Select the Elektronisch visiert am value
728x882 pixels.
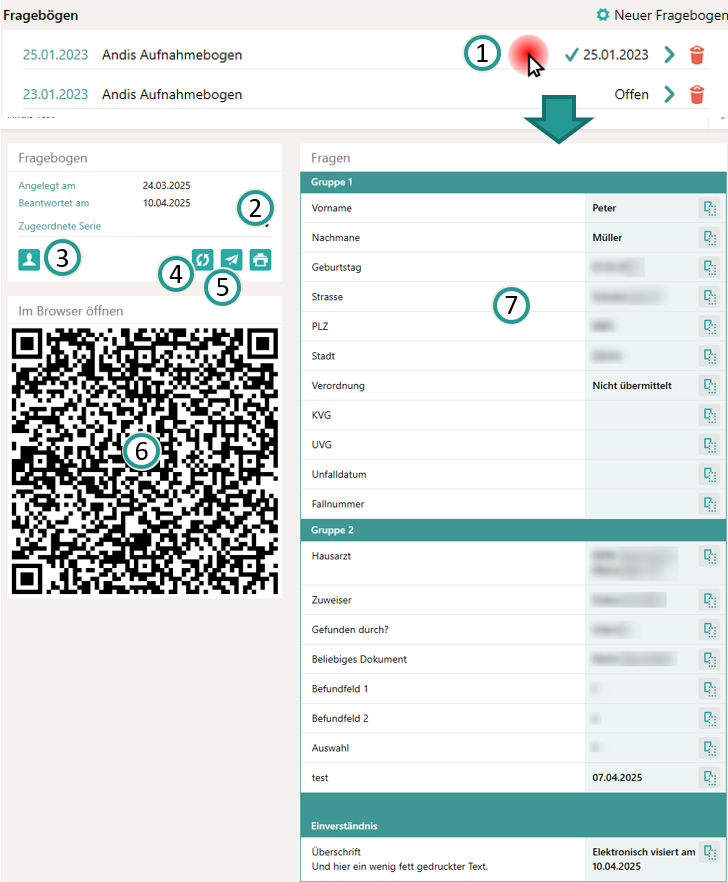click(x=644, y=859)
